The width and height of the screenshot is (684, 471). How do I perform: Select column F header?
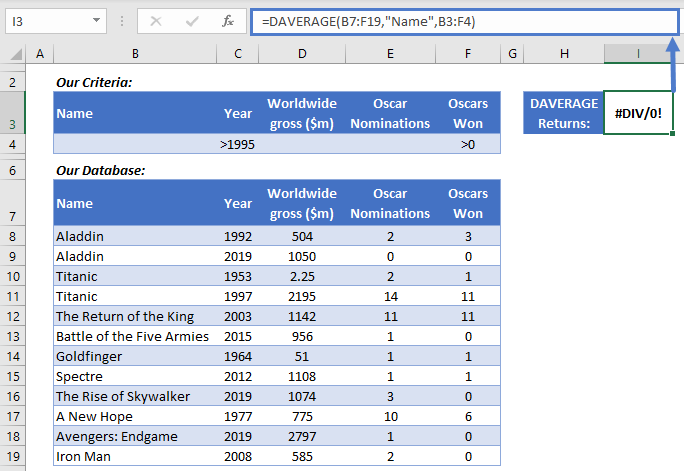pyautogui.click(x=468, y=54)
